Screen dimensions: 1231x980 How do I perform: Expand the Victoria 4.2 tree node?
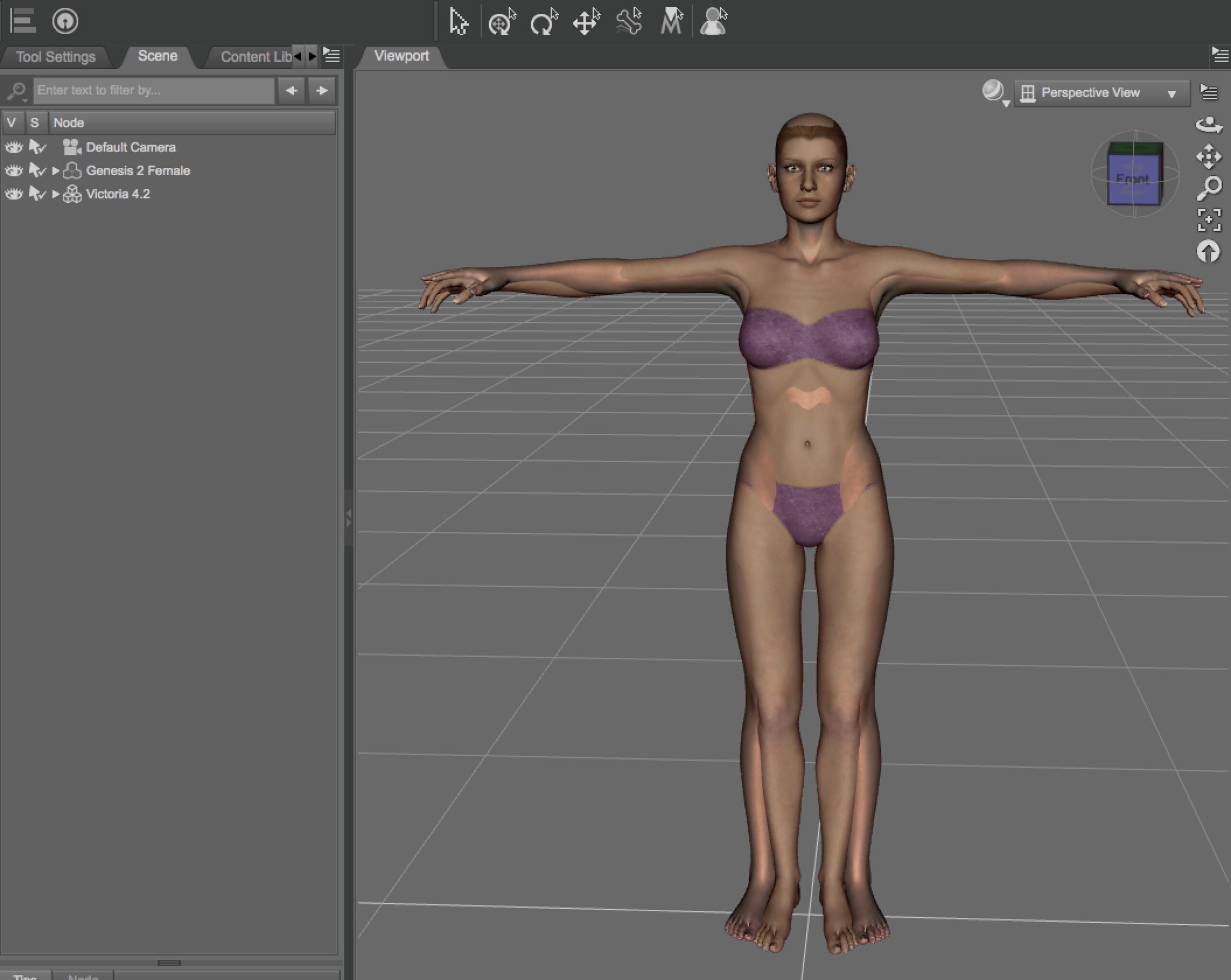click(55, 194)
